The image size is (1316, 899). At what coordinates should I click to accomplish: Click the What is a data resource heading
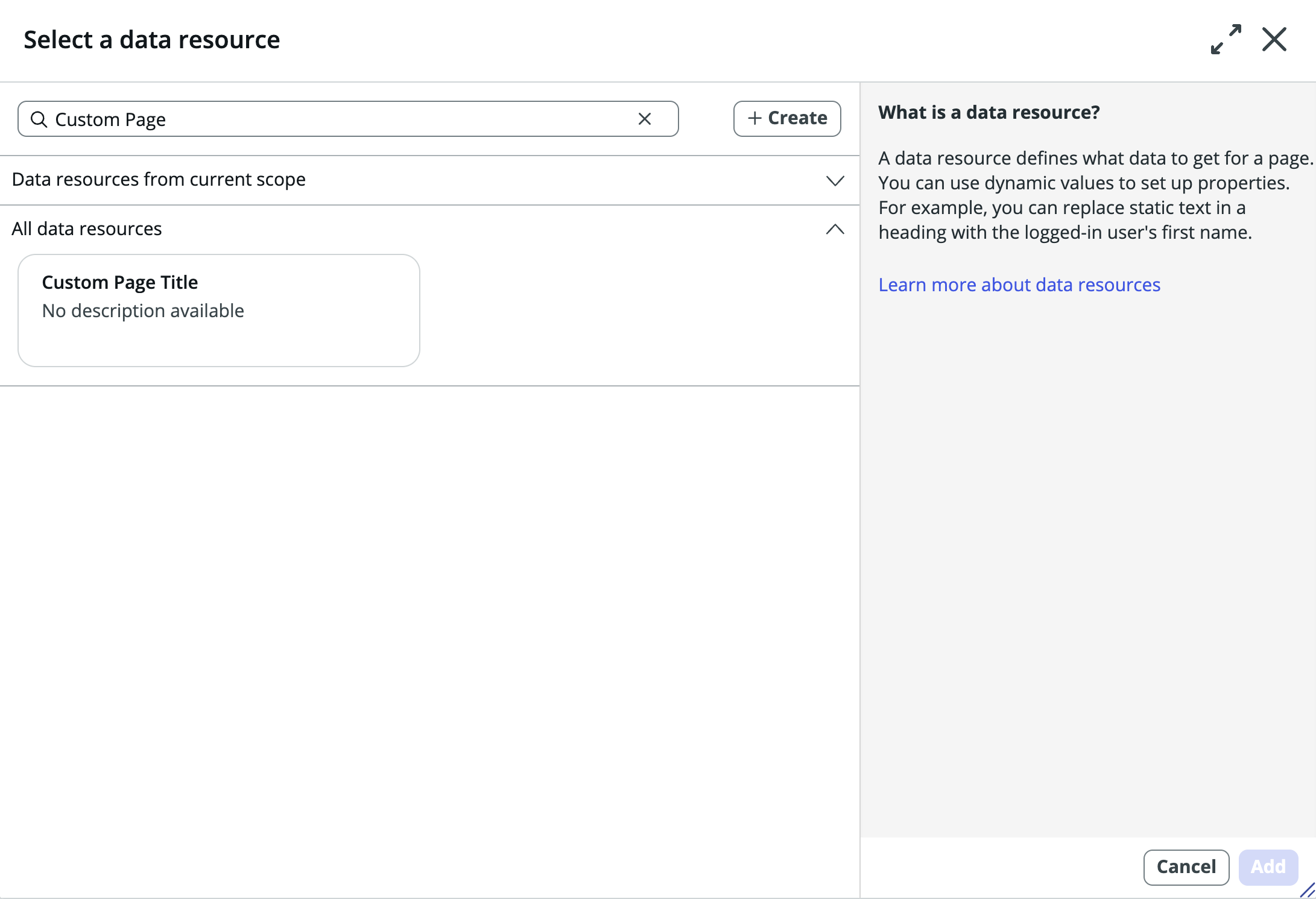[989, 112]
